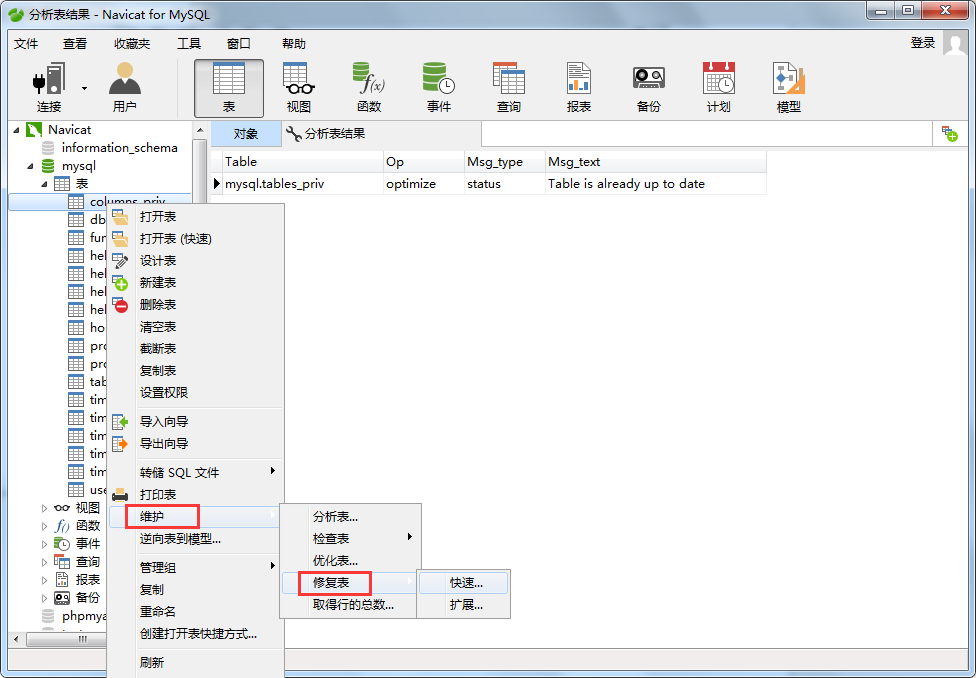Collapse the Navicat connection node
Image resolution: width=976 pixels, height=678 pixels.
[16, 130]
